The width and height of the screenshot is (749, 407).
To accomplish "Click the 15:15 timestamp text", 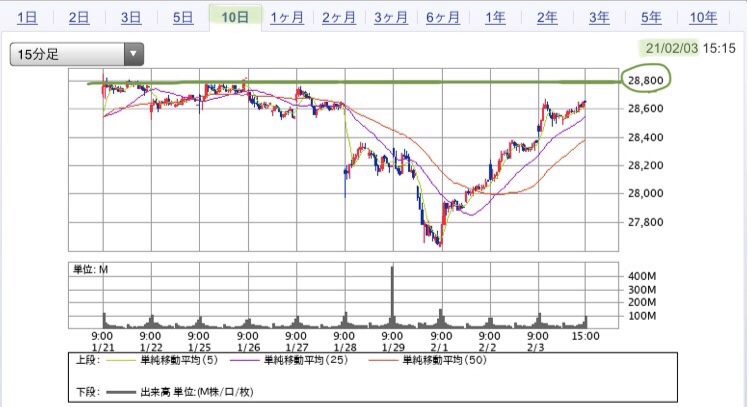I will pyautogui.click(x=719, y=48).
